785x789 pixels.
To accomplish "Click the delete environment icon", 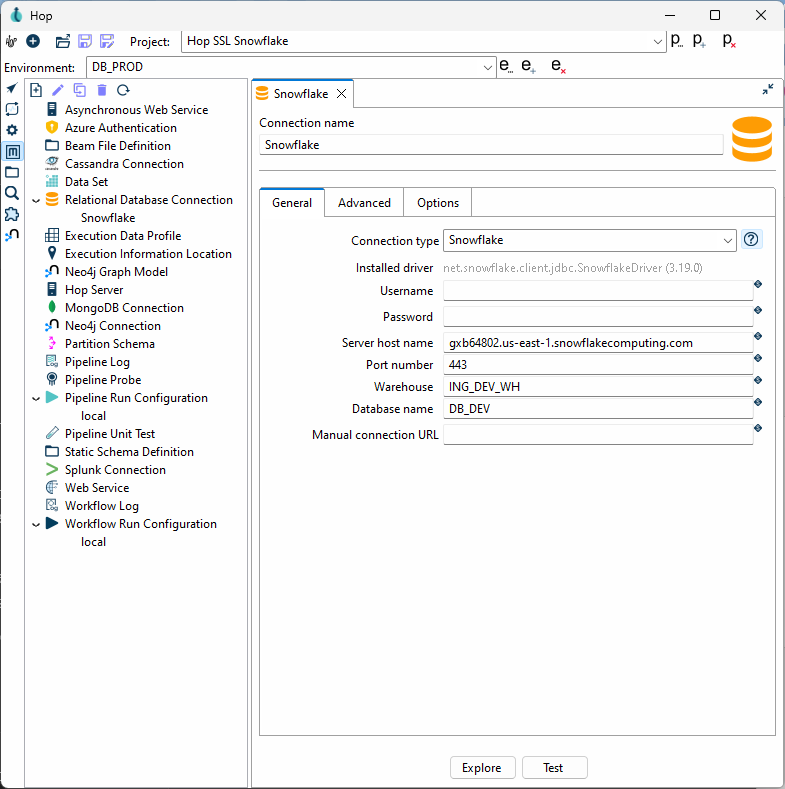I will [x=559, y=67].
